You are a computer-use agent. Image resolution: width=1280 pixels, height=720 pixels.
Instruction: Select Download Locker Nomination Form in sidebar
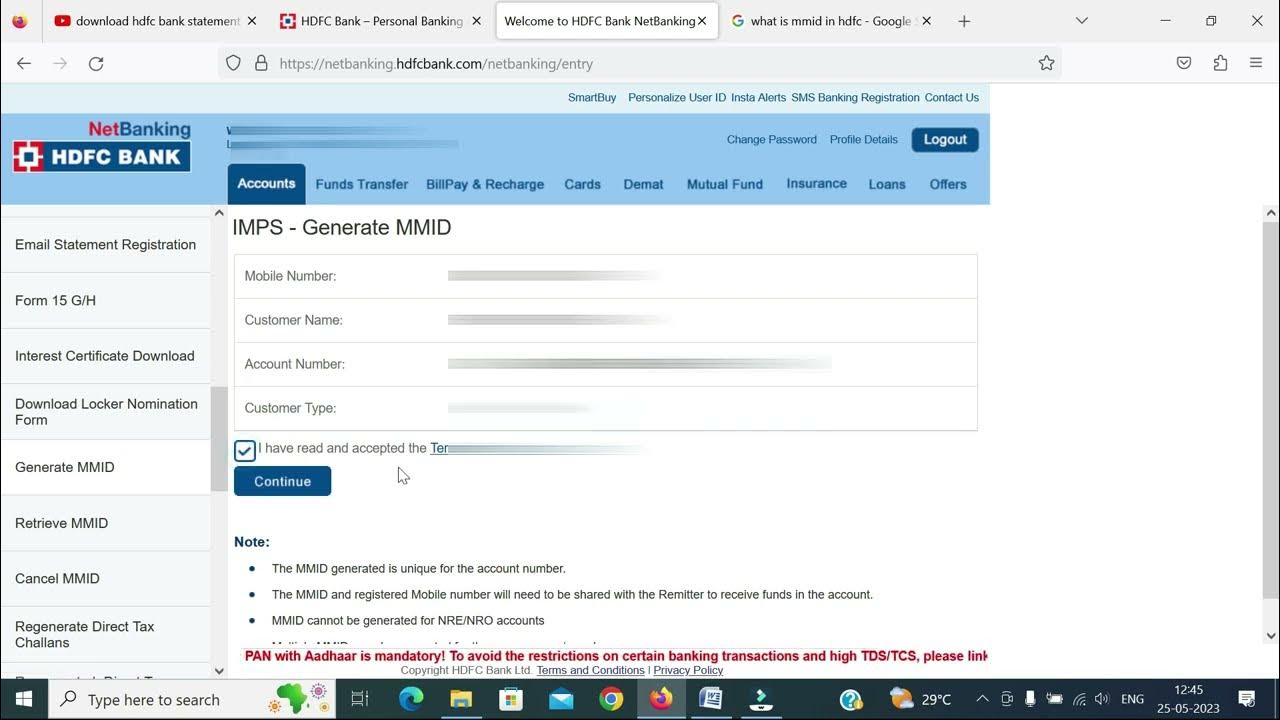coord(105,412)
